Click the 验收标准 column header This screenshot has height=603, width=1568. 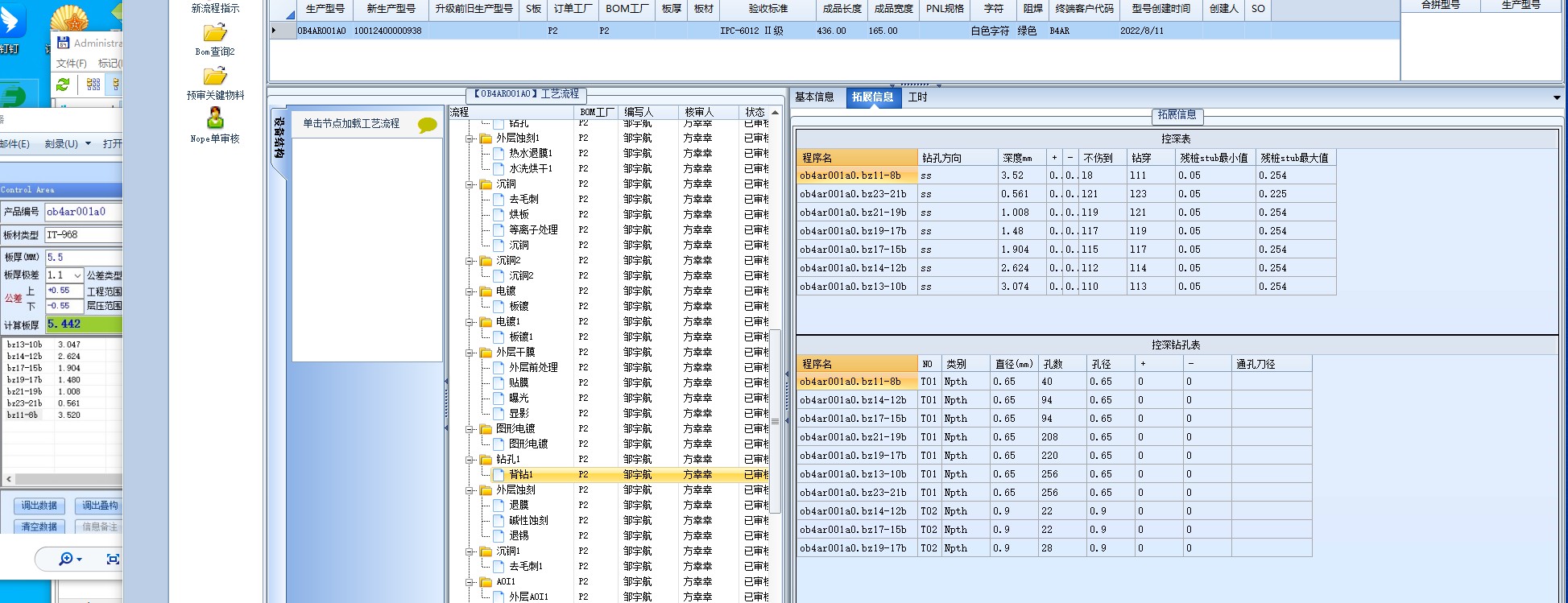pos(768,9)
